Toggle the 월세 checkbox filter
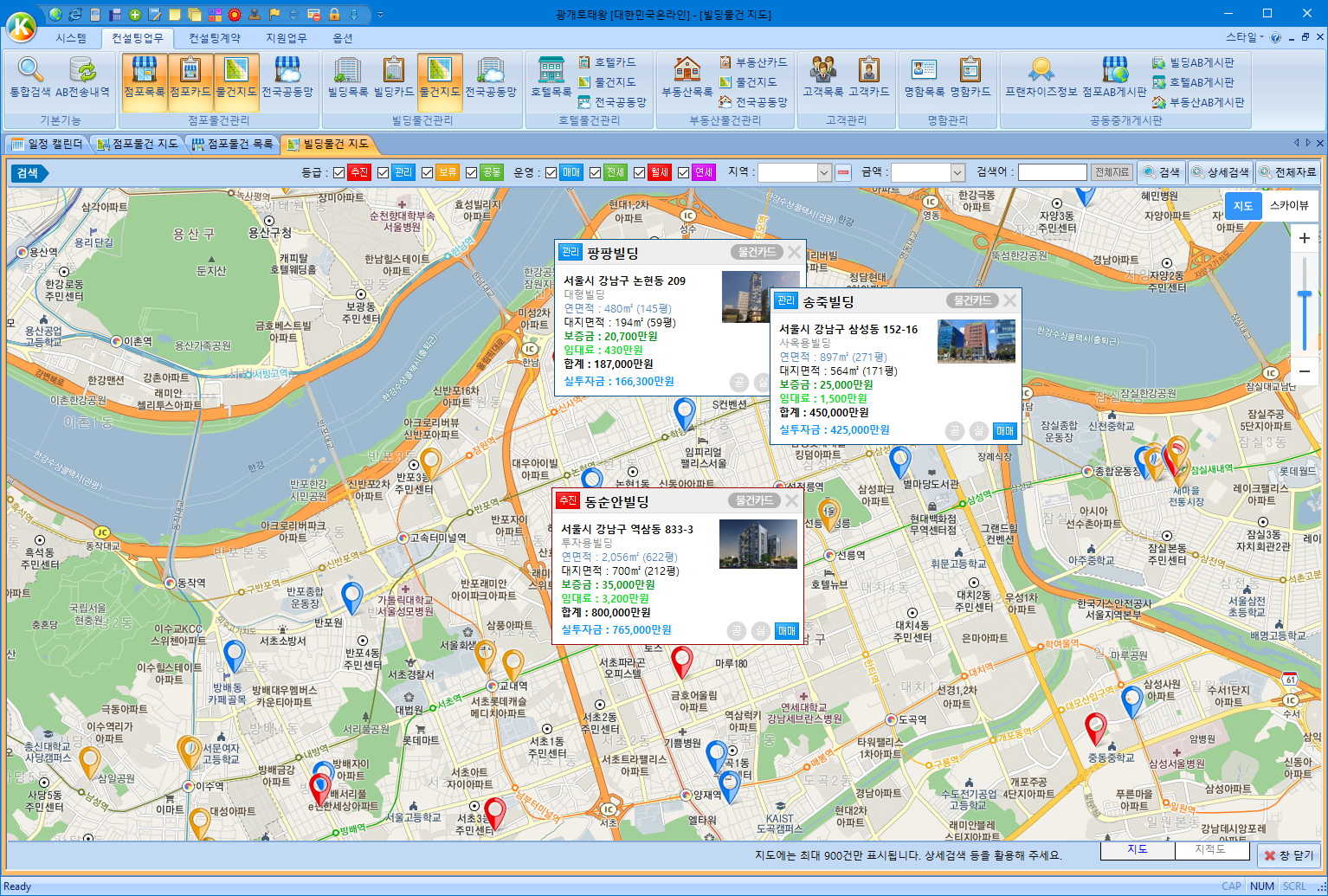This screenshot has height=896, width=1328. coord(639,172)
